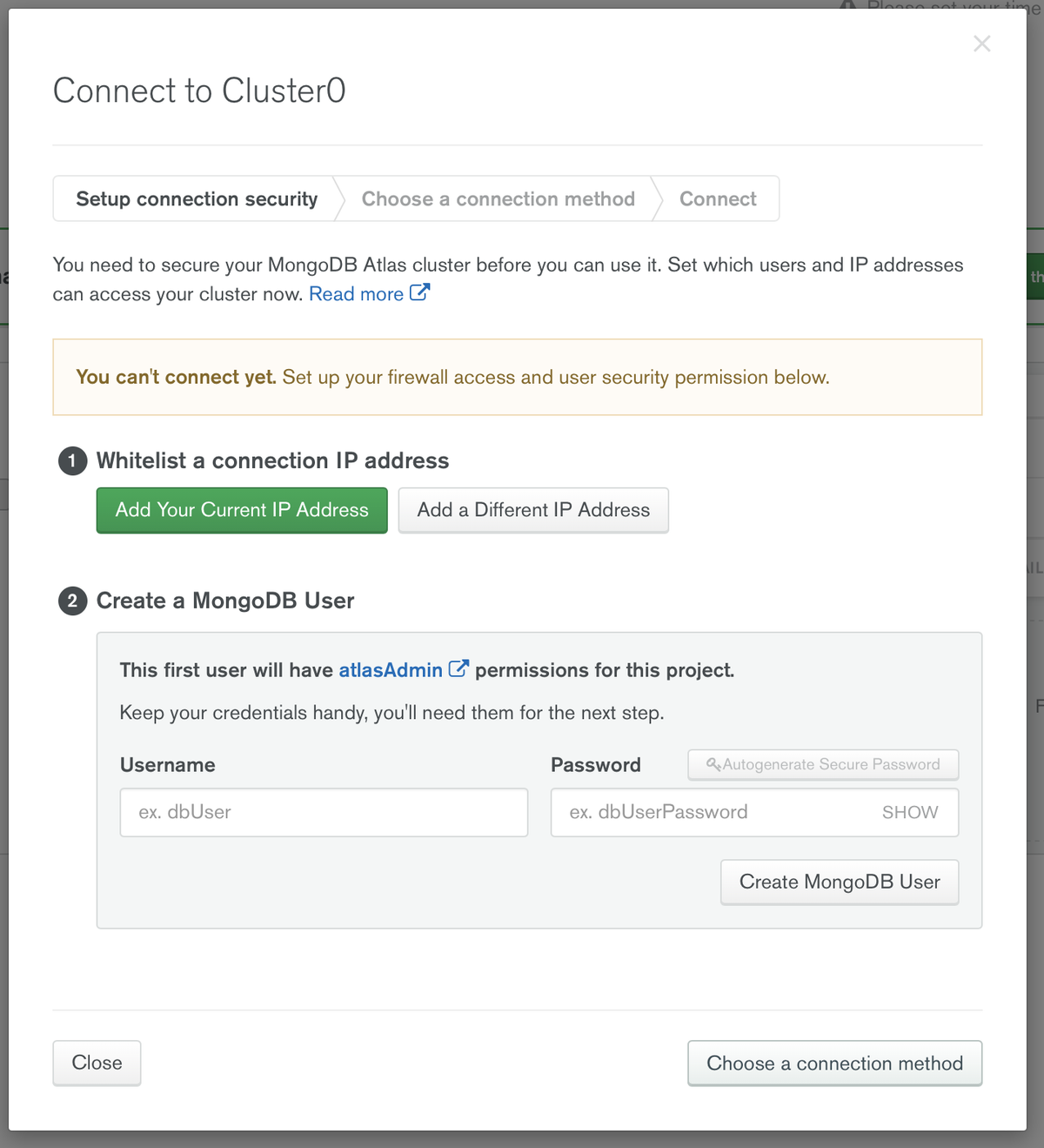Click inside the Username input field
The image size is (1044, 1148).
pos(323,812)
